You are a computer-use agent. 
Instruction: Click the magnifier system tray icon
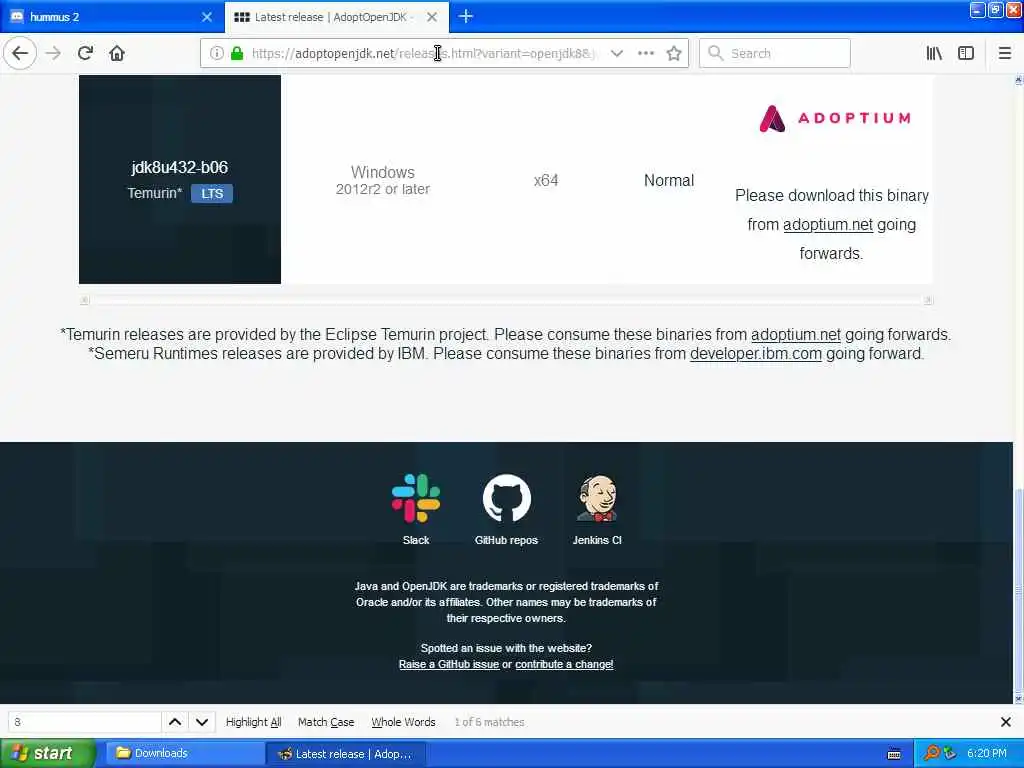click(931, 753)
